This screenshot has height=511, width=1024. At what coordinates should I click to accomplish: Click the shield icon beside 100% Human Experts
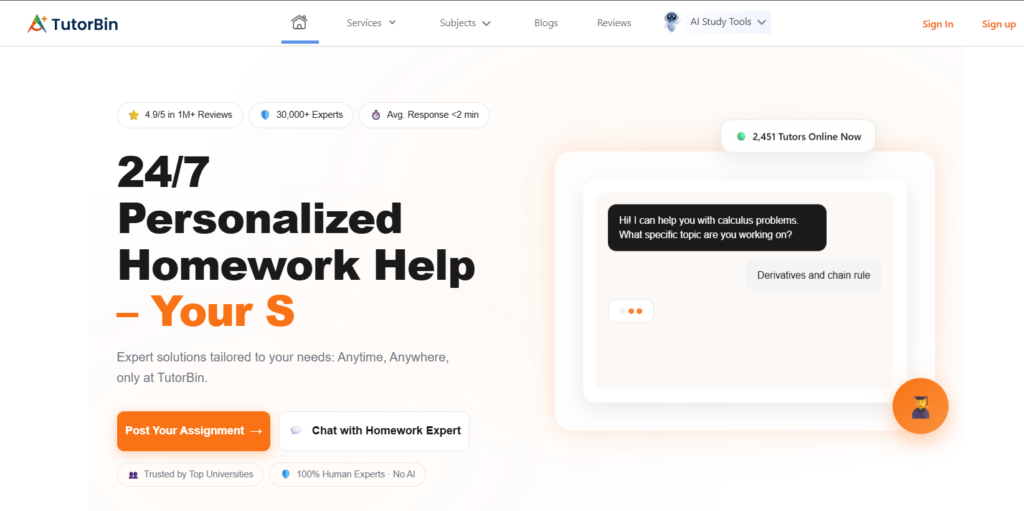click(x=285, y=474)
